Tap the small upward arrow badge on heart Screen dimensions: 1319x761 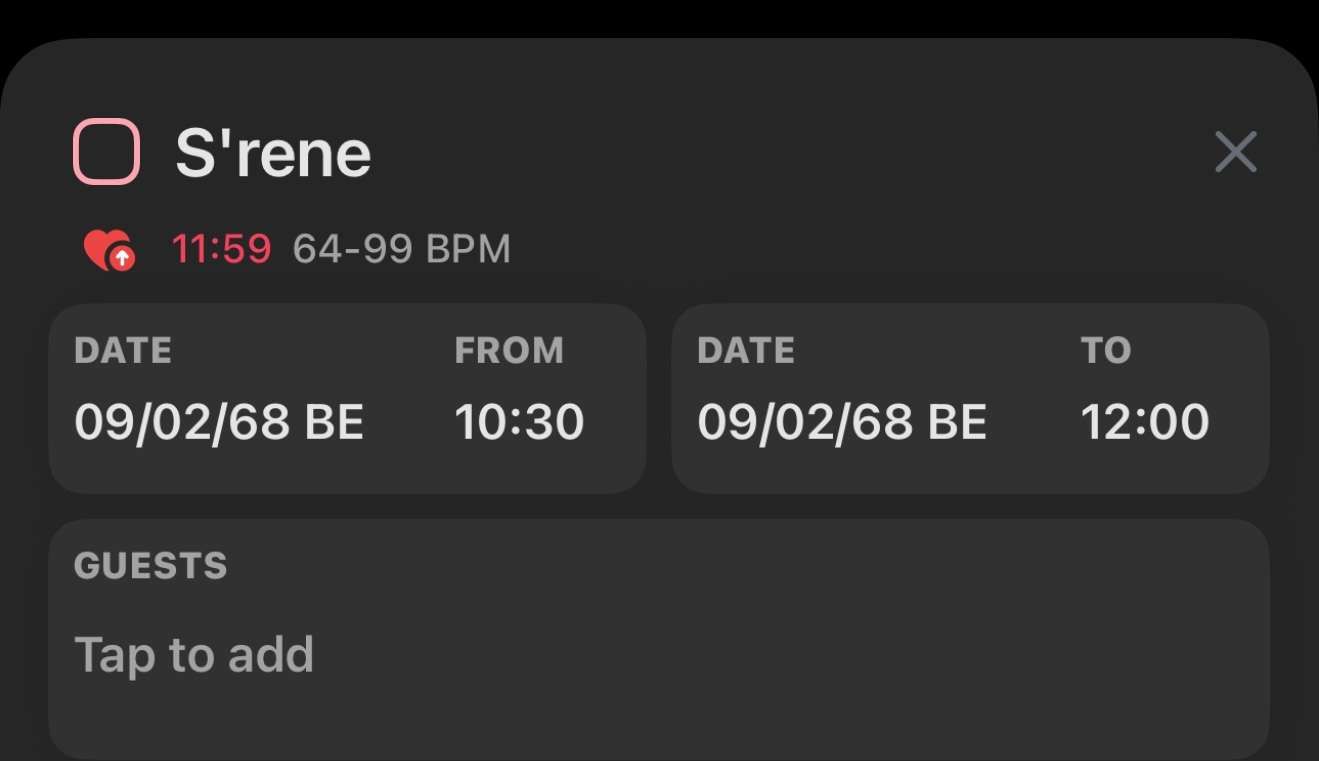pyautogui.click(x=122, y=259)
